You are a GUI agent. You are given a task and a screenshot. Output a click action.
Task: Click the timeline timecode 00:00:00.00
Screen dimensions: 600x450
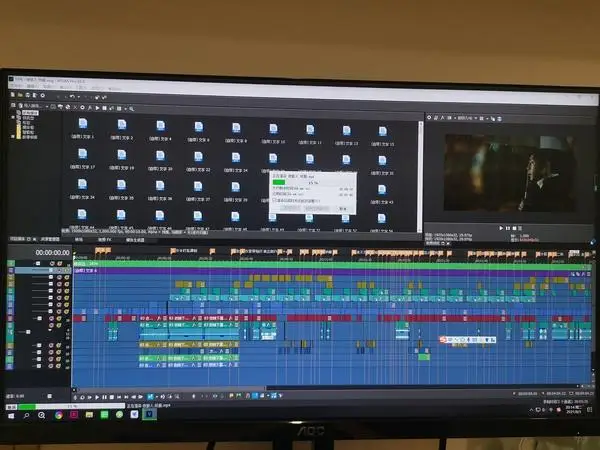pyautogui.click(x=52, y=253)
